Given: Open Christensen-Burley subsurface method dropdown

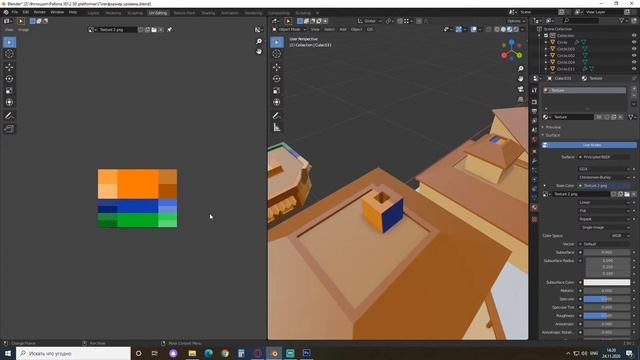Looking at the screenshot, I should point(604,177).
